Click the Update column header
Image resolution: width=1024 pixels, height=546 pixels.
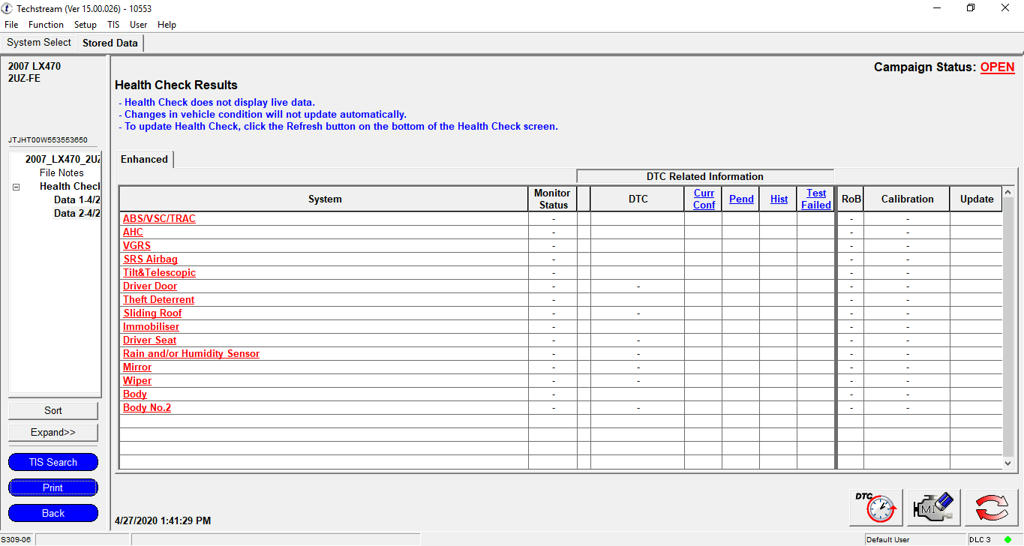tap(976, 199)
